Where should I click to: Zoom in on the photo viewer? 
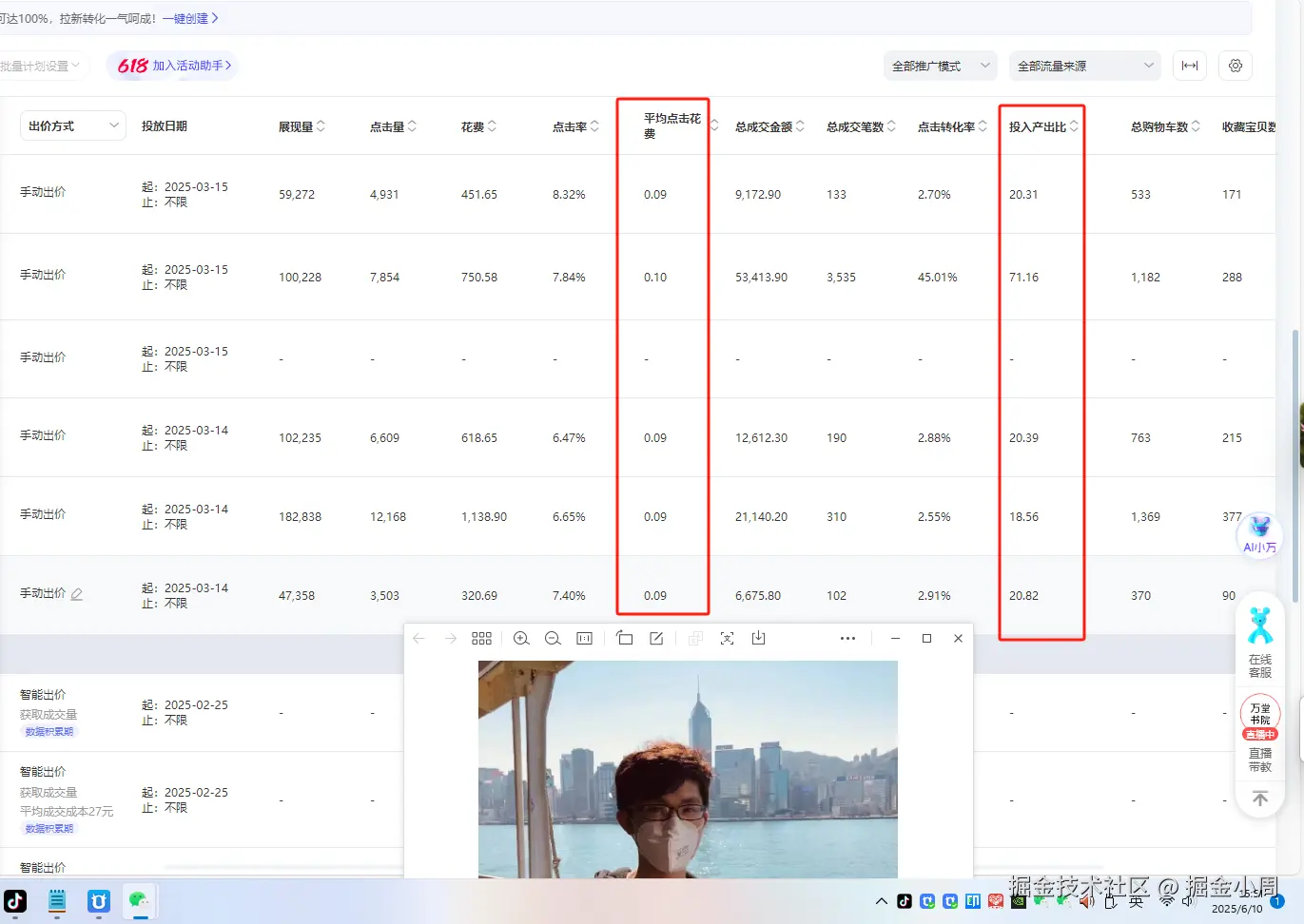(521, 639)
